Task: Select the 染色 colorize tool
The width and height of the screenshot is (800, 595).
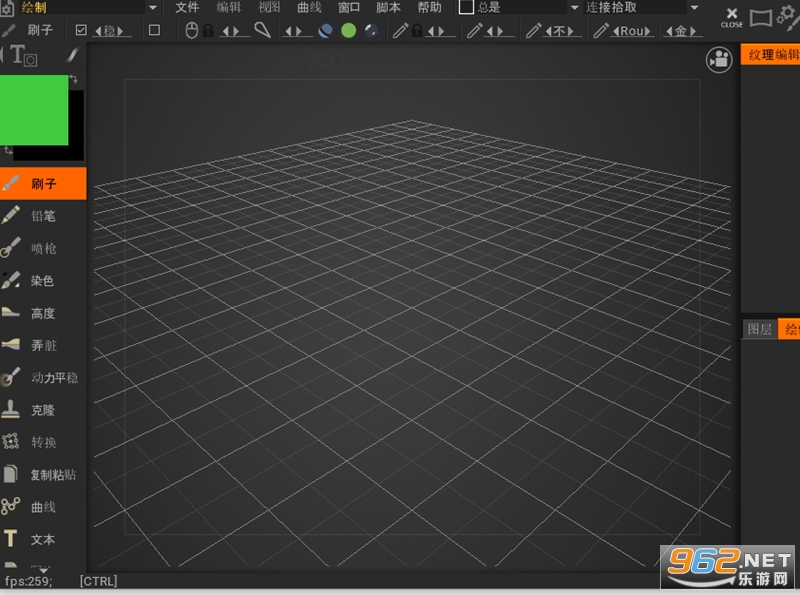Action: [43, 280]
